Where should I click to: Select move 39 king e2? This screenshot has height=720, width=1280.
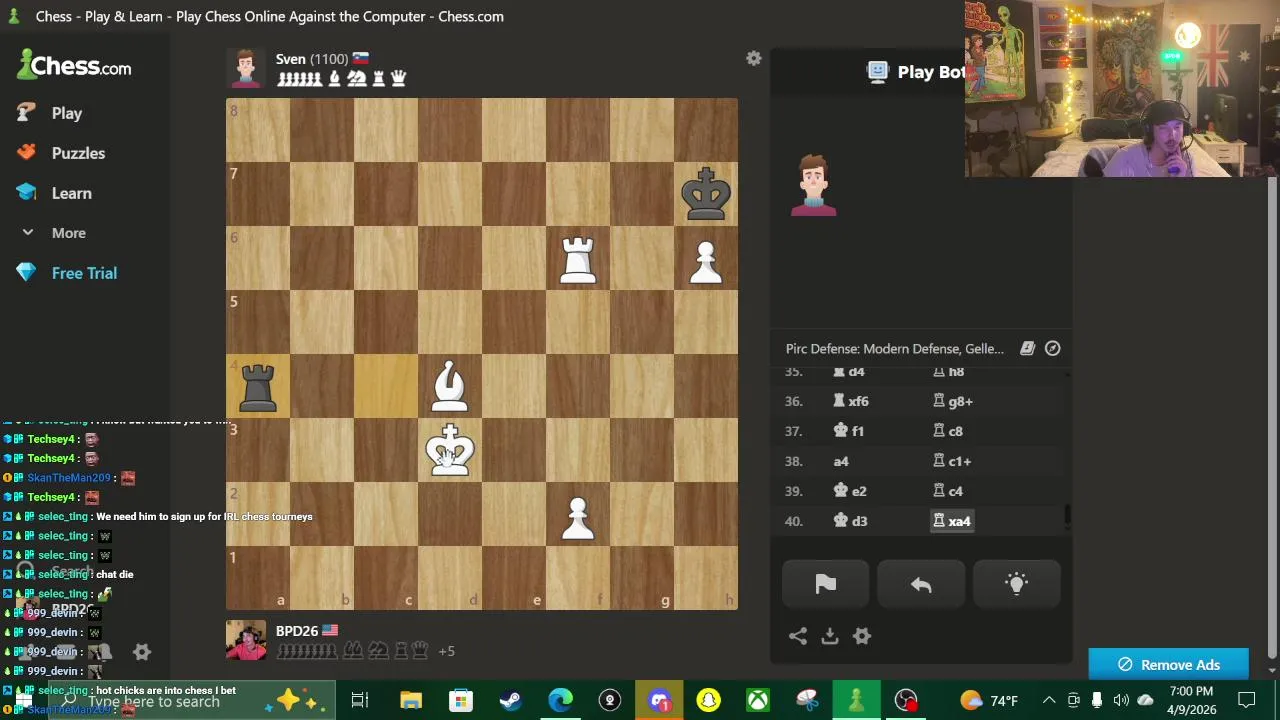(850, 491)
